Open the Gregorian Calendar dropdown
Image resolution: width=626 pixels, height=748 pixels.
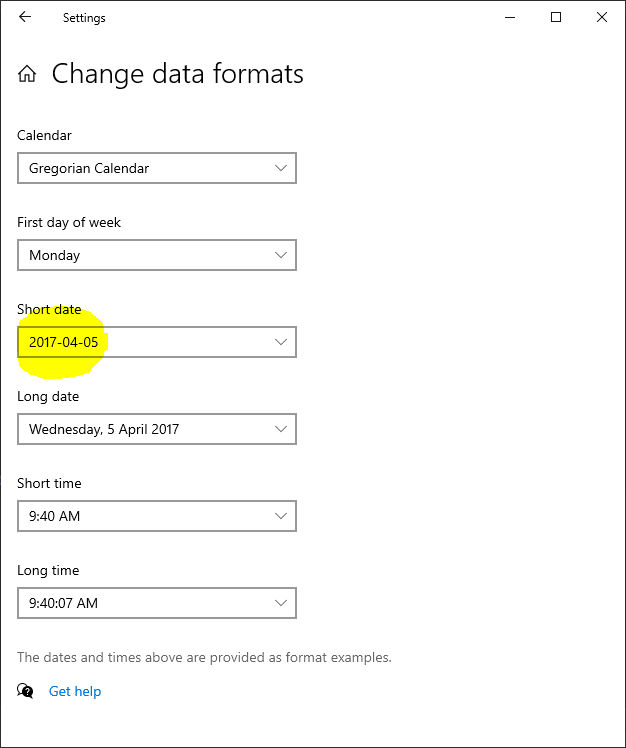tap(157, 168)
